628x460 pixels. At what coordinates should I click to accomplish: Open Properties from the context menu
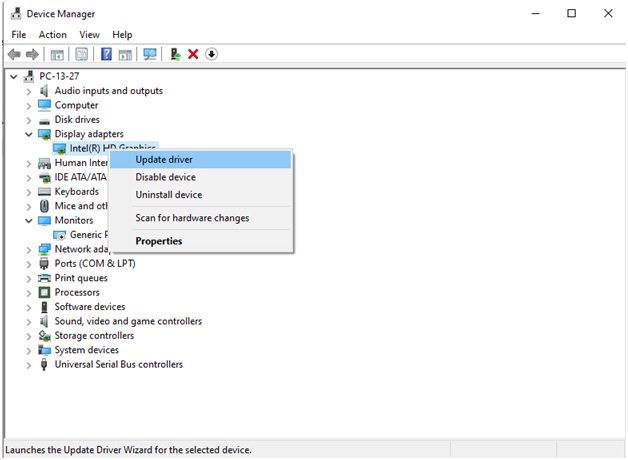point(201,241)
